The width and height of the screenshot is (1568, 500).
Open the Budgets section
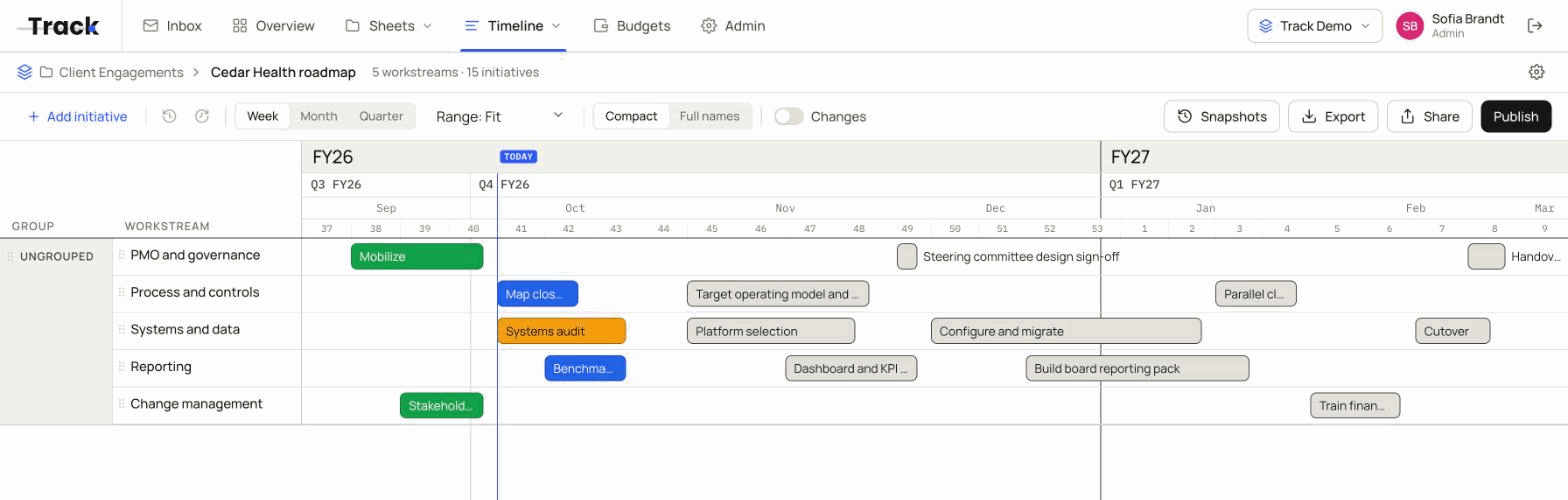(x=632, y=26)
